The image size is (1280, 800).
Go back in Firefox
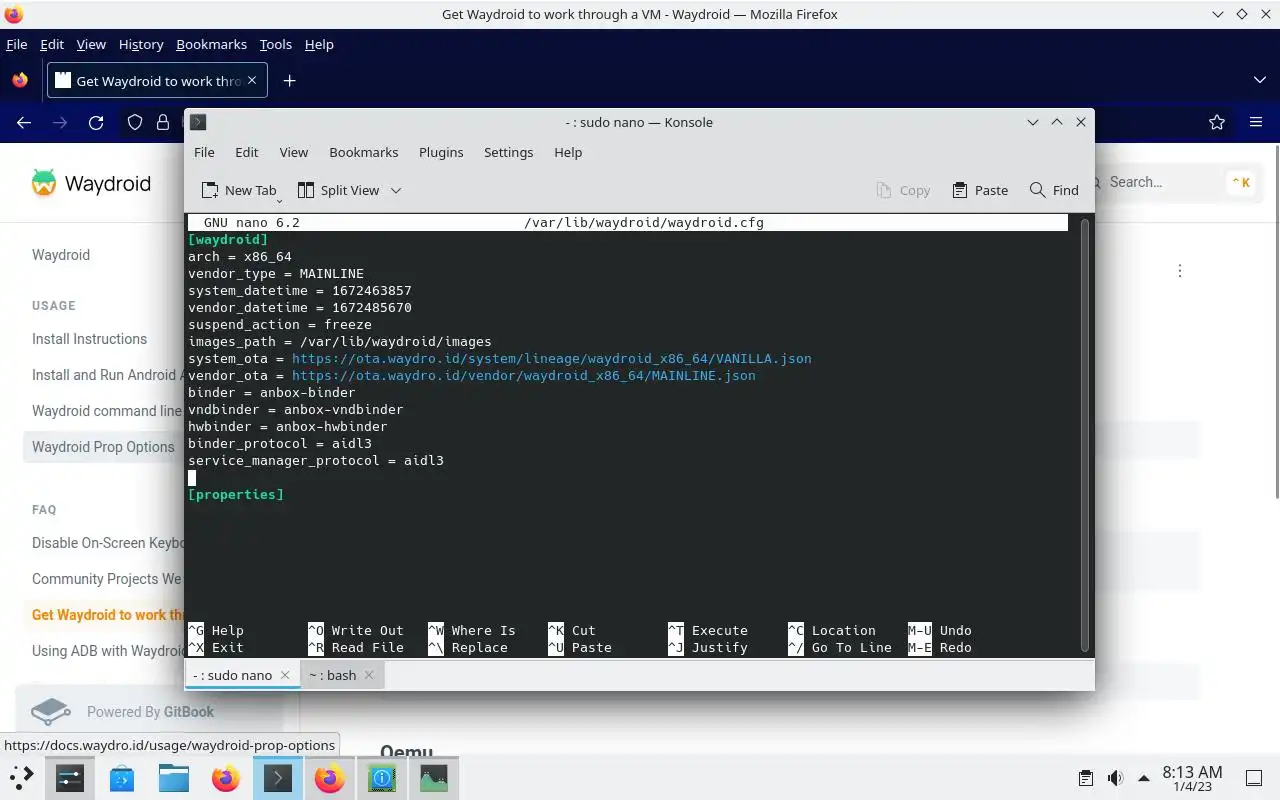[x=24, y=122]
